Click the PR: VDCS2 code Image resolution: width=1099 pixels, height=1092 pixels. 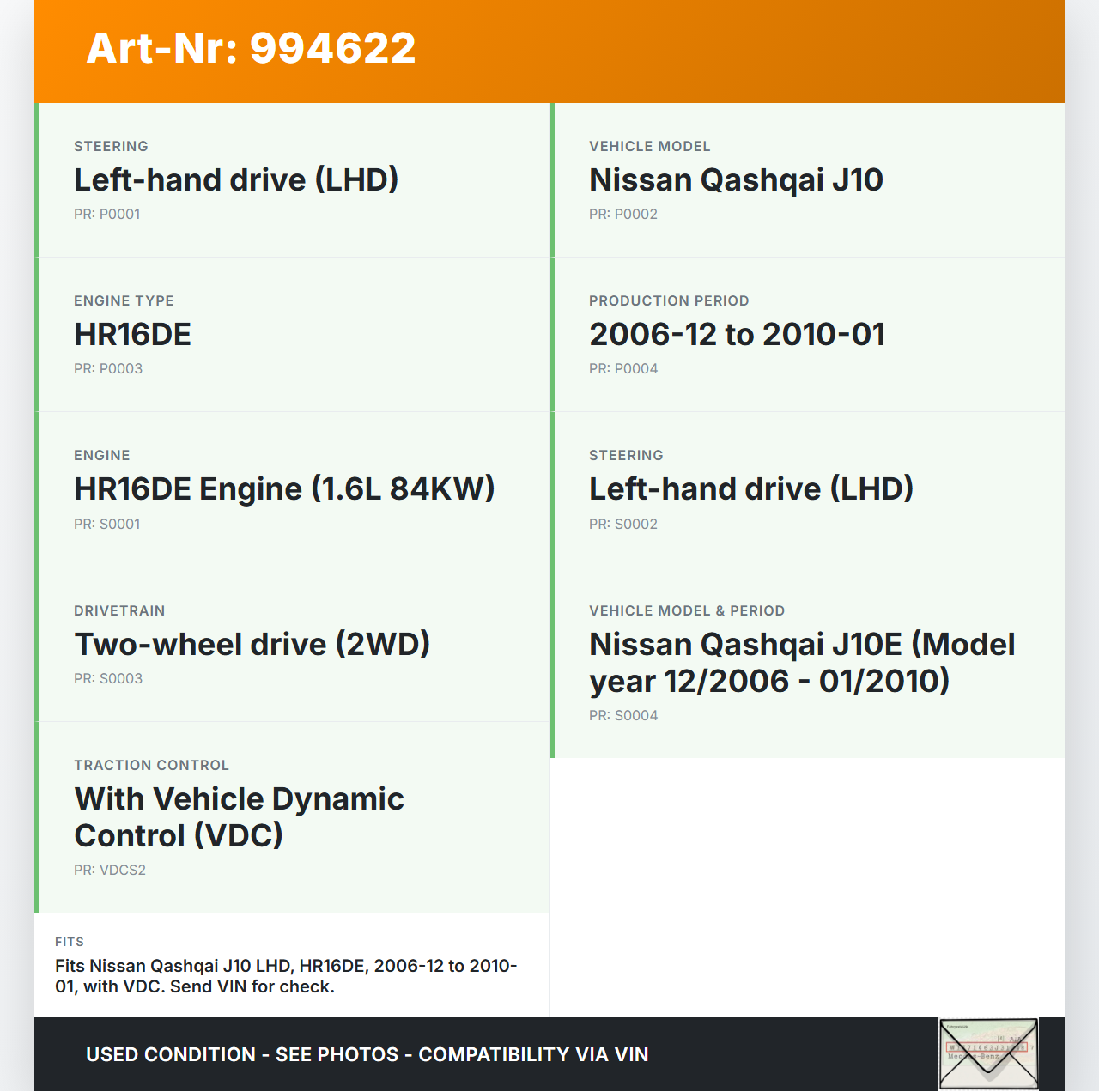pyautogui.click(x=110, y=870)
